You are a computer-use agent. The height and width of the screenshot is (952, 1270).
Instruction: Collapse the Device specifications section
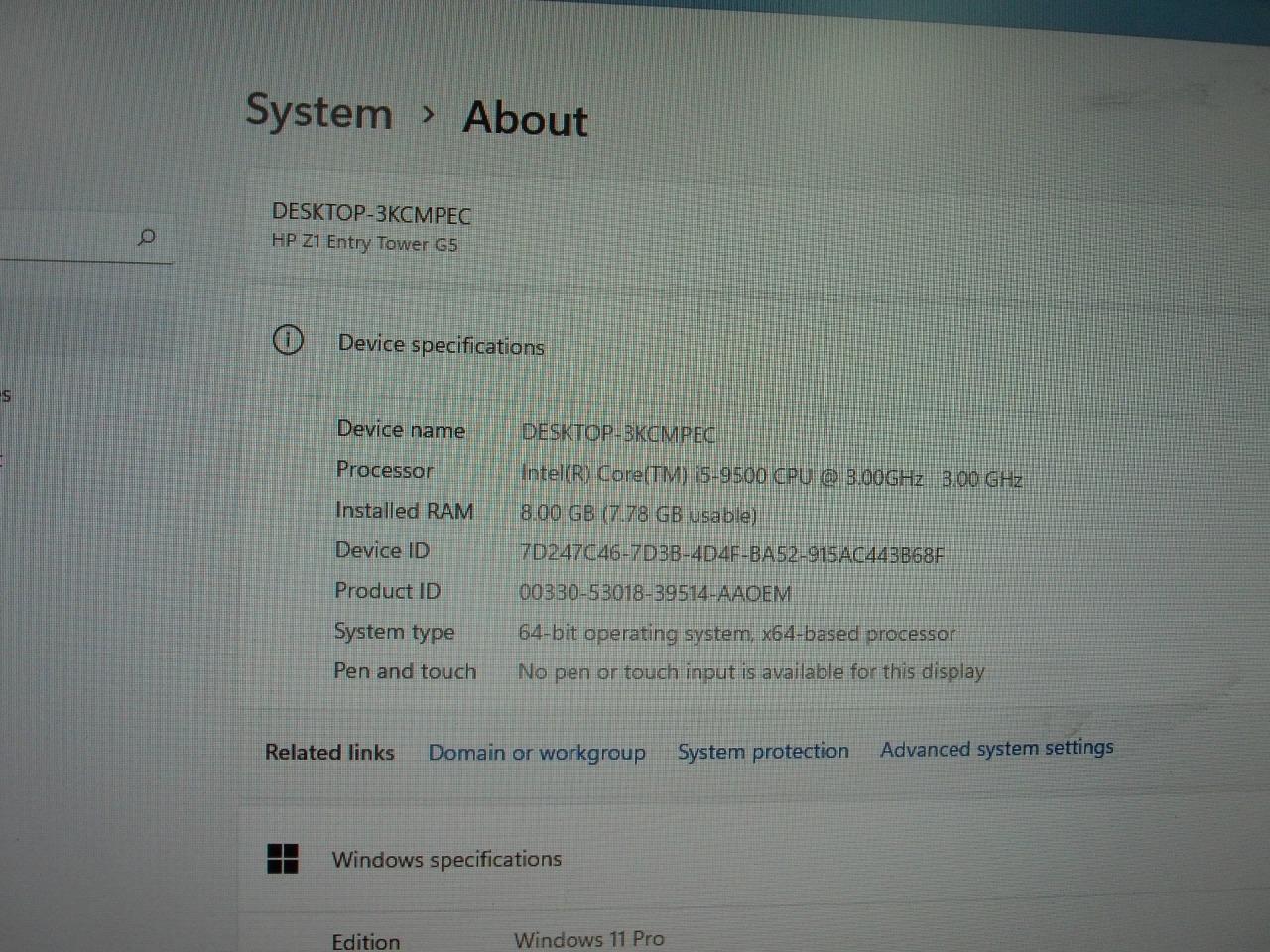coord(441,345)
